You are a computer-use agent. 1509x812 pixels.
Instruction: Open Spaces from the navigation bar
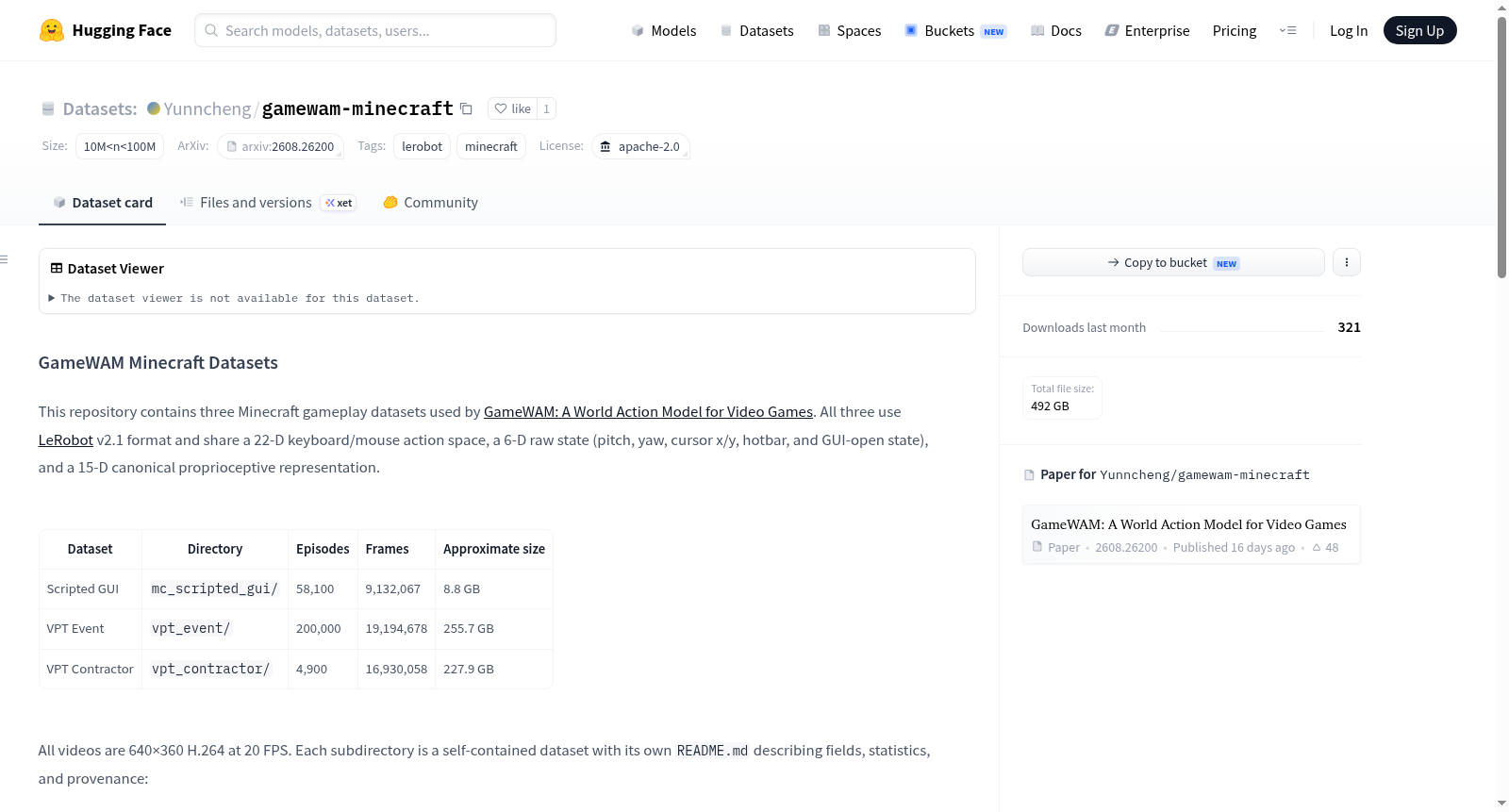pos(849,30)
